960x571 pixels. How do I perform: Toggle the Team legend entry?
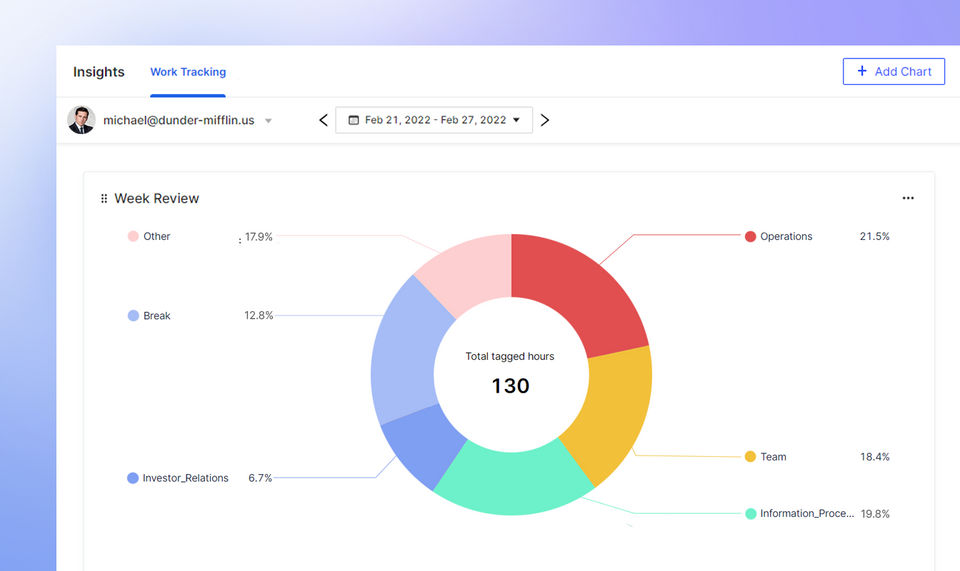(772, 457)
